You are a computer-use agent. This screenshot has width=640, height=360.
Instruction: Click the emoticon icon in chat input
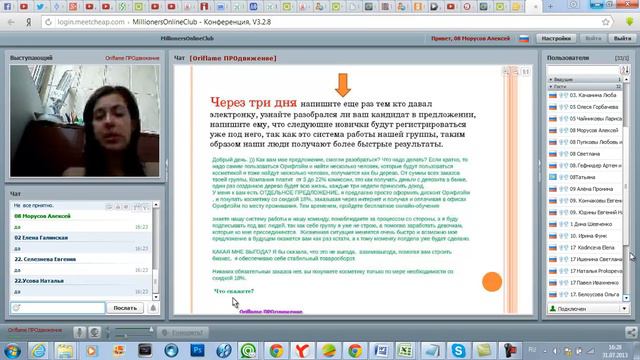17,308
